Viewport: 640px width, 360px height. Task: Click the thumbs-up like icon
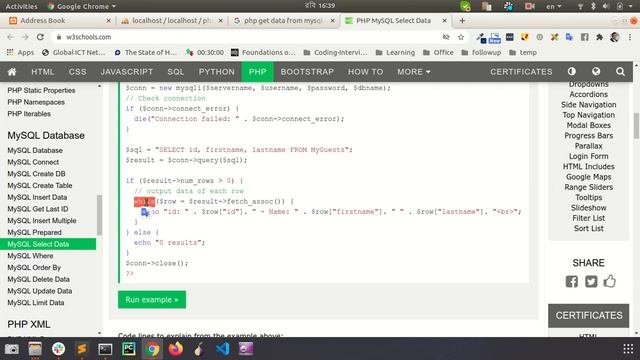click(609, 281)
